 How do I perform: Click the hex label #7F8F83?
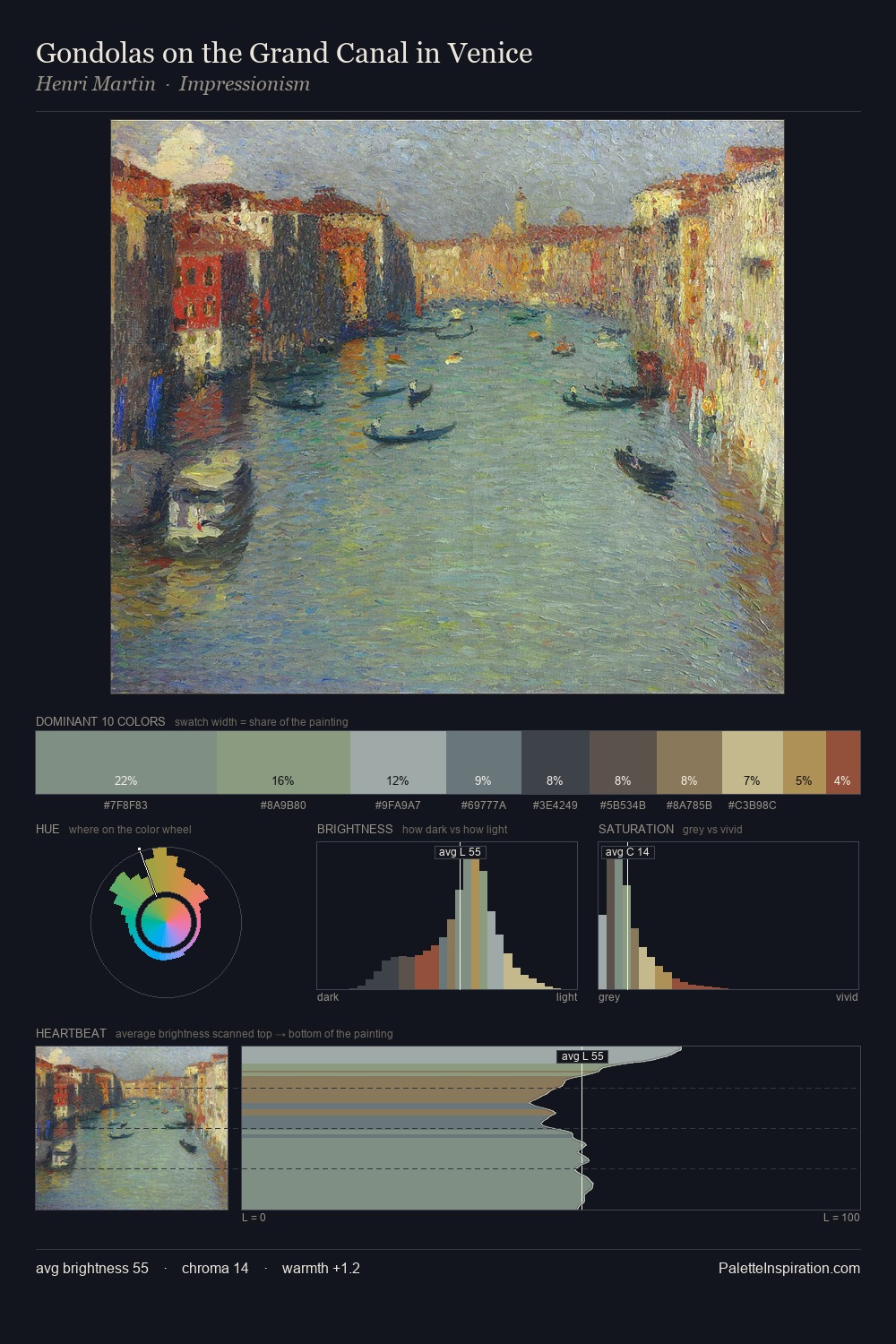click(126, 806)
